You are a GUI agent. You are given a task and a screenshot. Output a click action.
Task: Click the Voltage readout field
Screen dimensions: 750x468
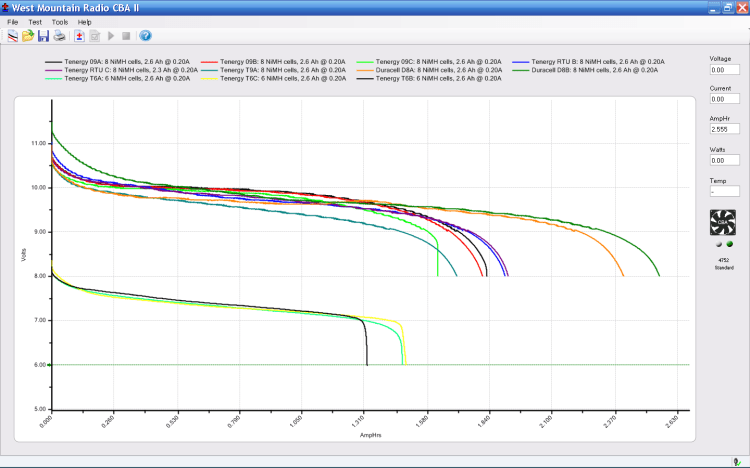[x=724, y=70]
